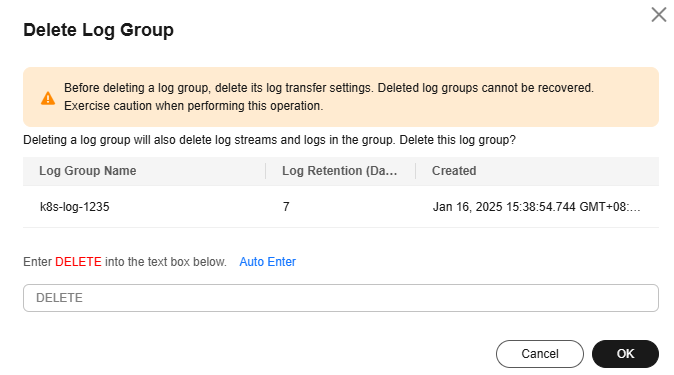Select the Log Group Name column header

point(88,171)
